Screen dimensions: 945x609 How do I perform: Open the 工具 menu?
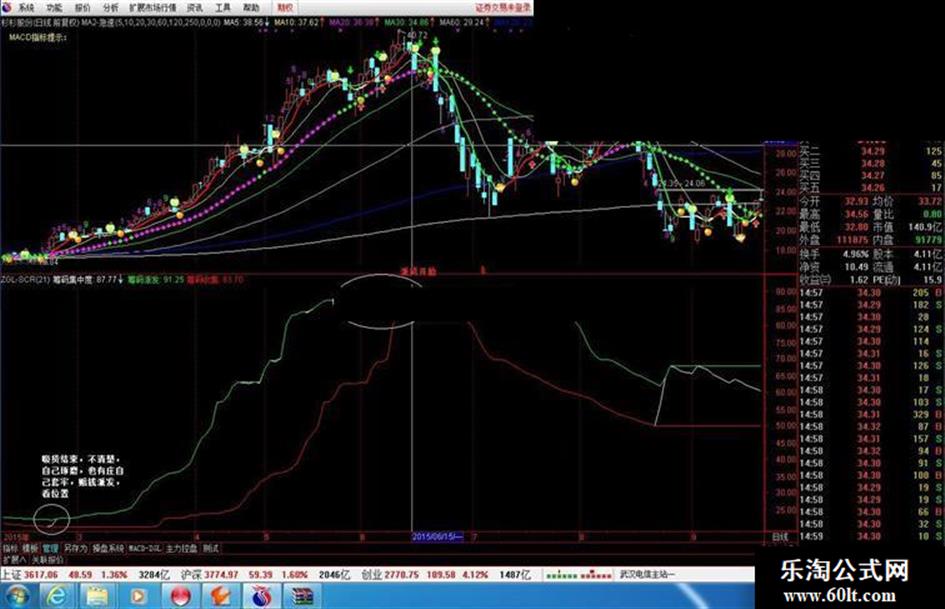coord(223,8)
